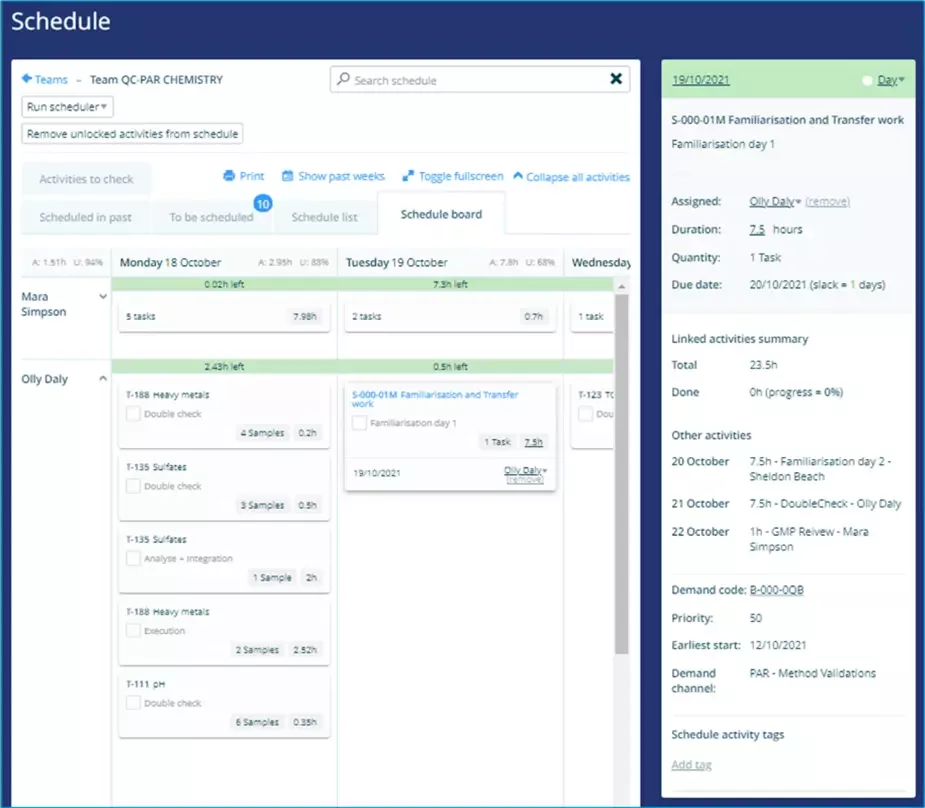This screenshot has height=808, width=925.
Task: Select the Schedule board tab
Action: point(441,214)
